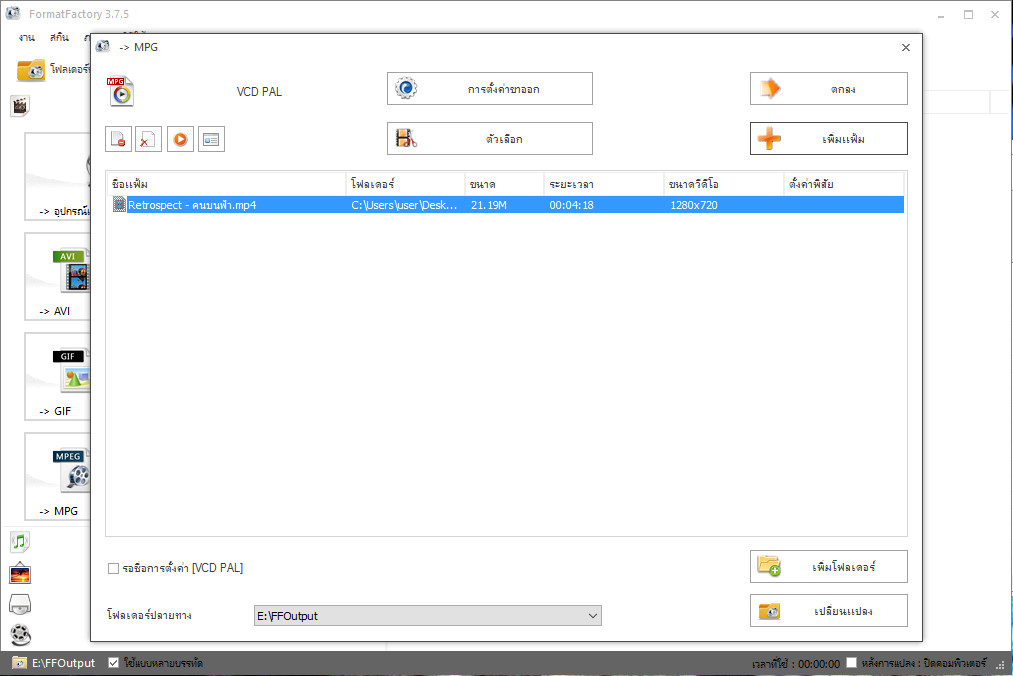Confirm with the OK (ตกลง) button
This screenshot has height=676, width=1013.
tap(828, 89)
